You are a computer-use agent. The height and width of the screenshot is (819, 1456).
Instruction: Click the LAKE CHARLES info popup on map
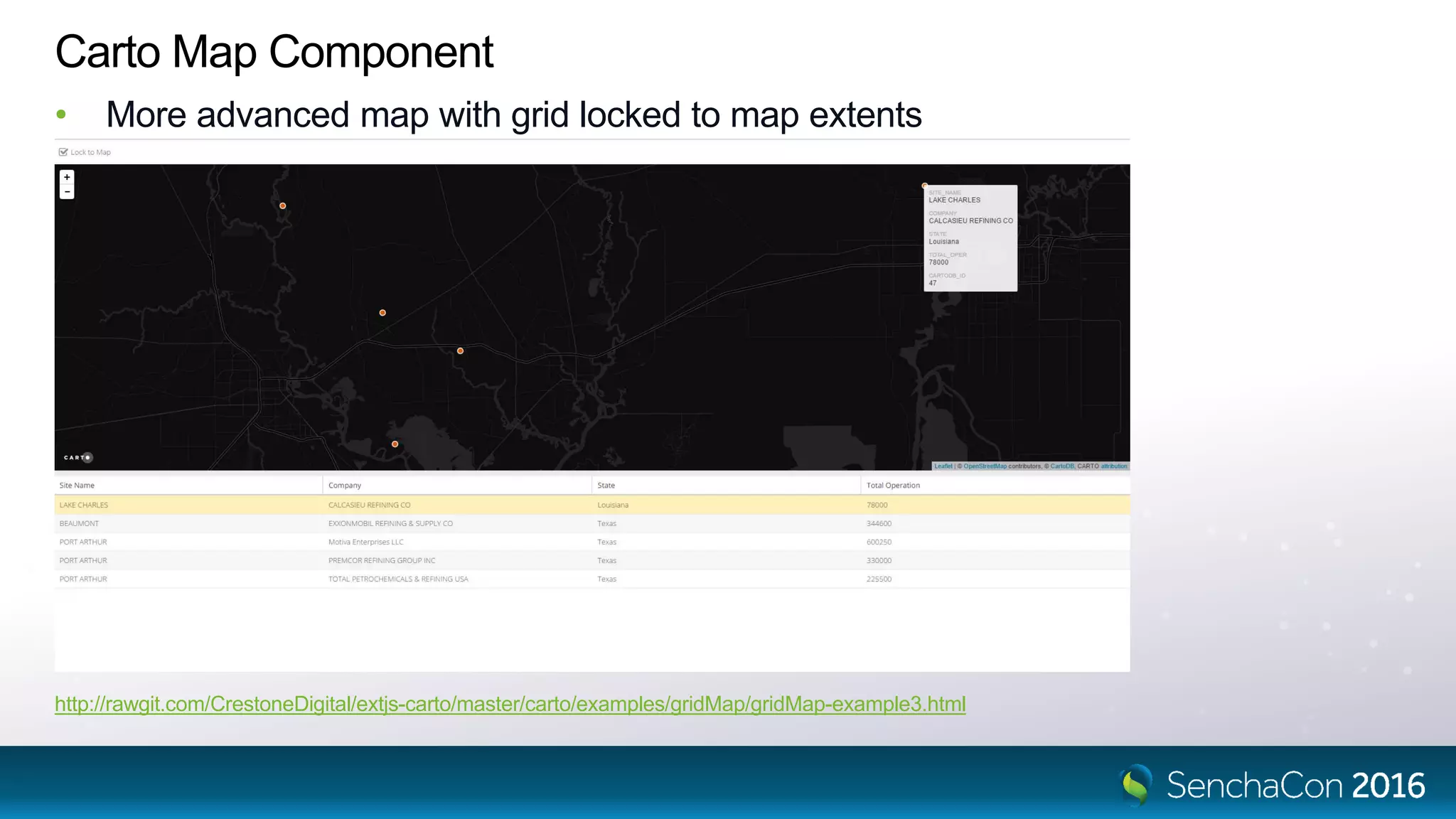970,238
